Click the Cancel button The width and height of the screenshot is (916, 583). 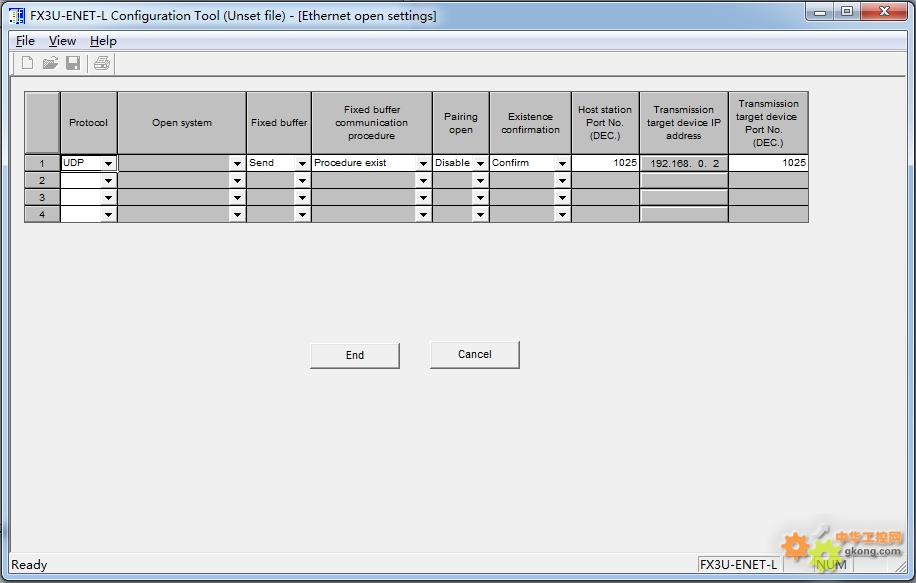tap(474, 355)
